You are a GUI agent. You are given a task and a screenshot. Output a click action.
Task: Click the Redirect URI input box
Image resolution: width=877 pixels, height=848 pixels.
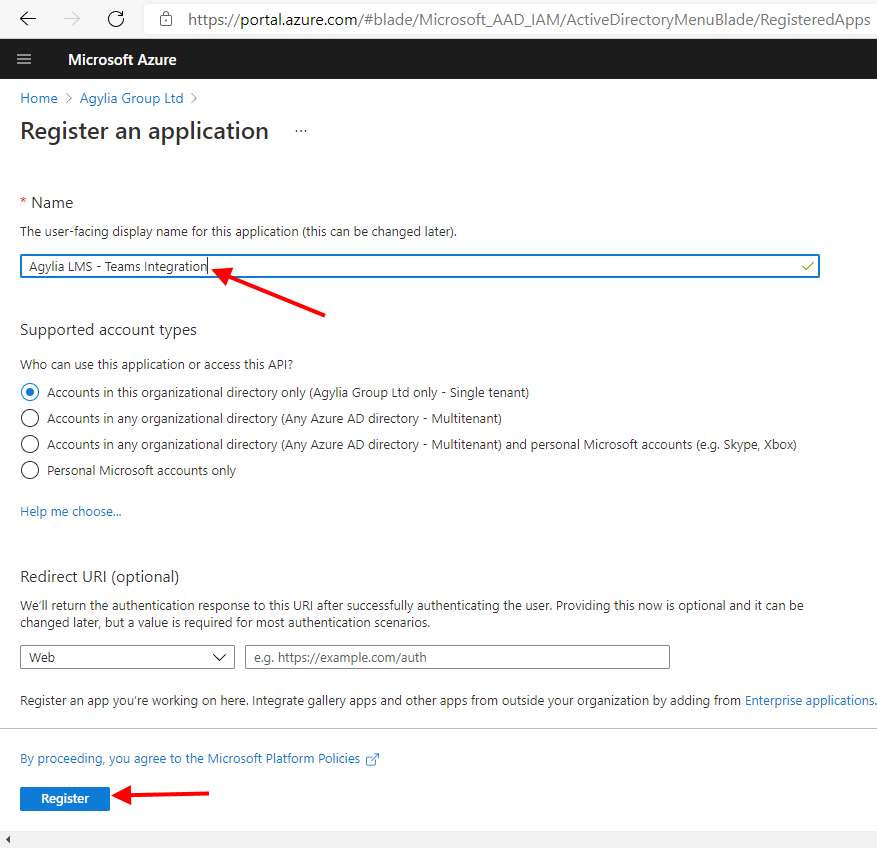(x=457, y=657)
